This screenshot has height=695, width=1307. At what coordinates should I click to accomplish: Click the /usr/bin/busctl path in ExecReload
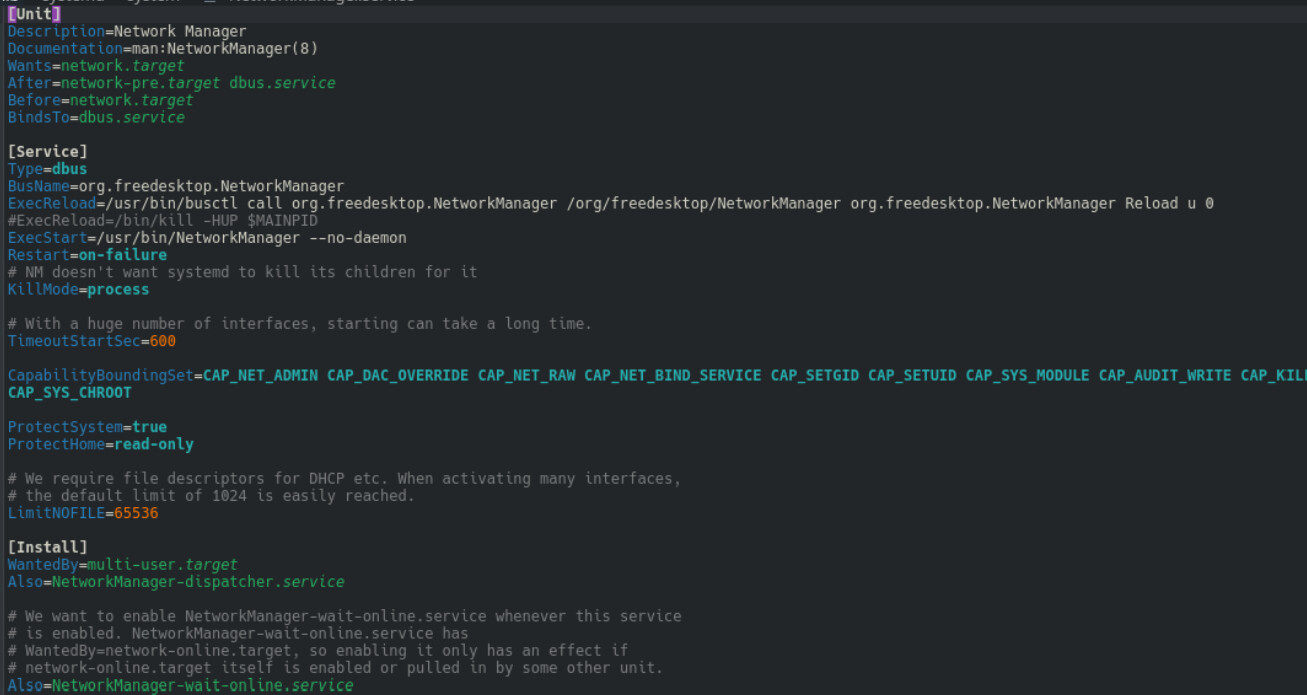tap(154, 203)
